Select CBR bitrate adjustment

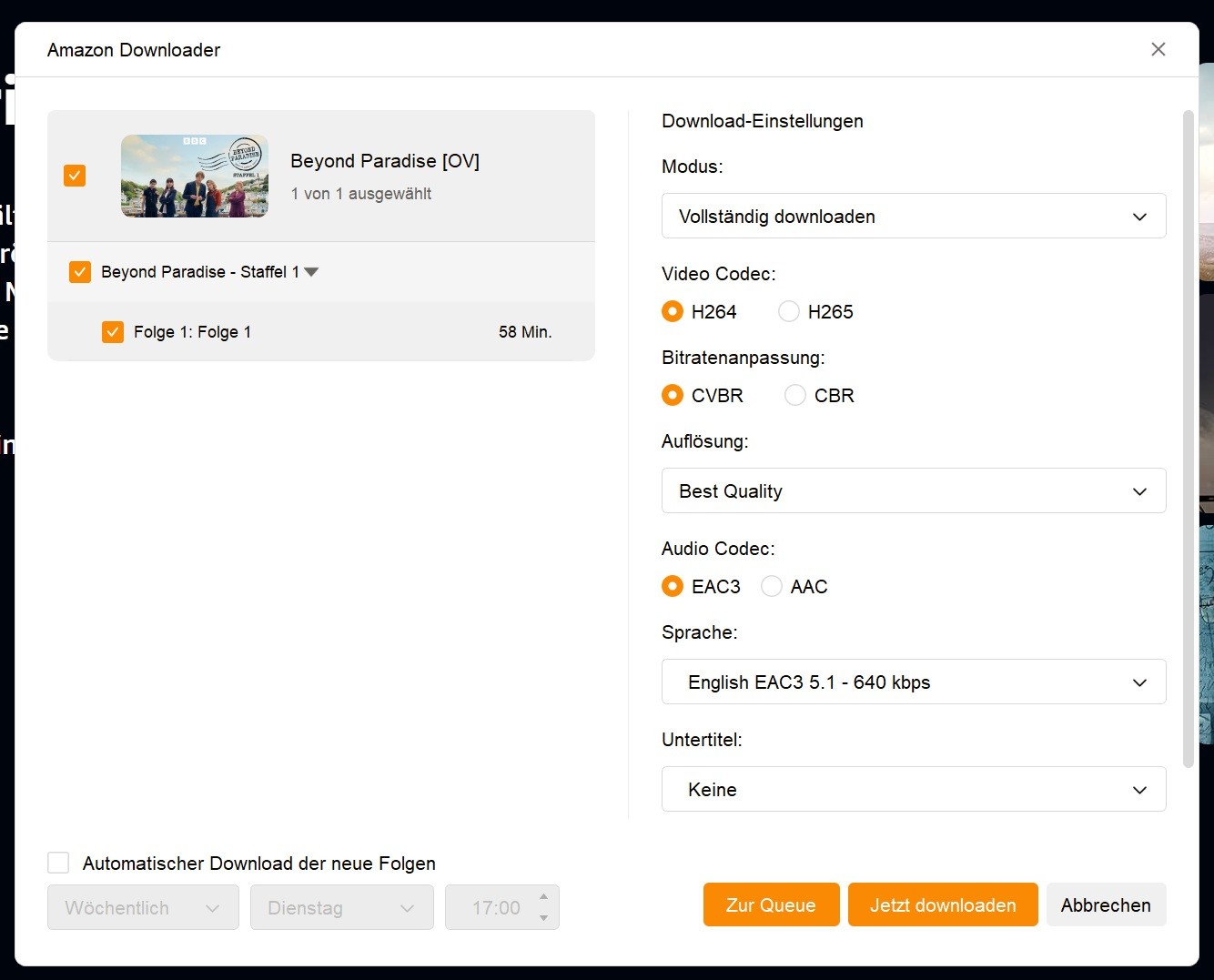pyautogui.click(x=795, y=396)
